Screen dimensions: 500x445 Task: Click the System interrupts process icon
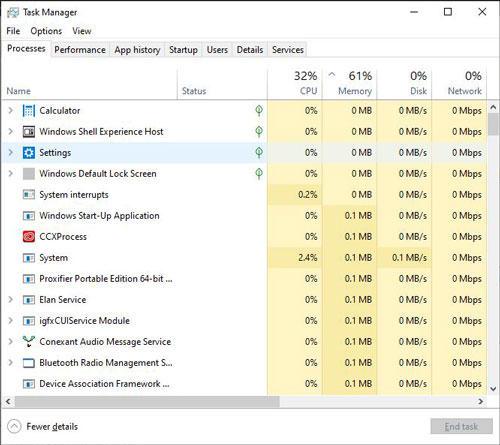click(29, 194)
